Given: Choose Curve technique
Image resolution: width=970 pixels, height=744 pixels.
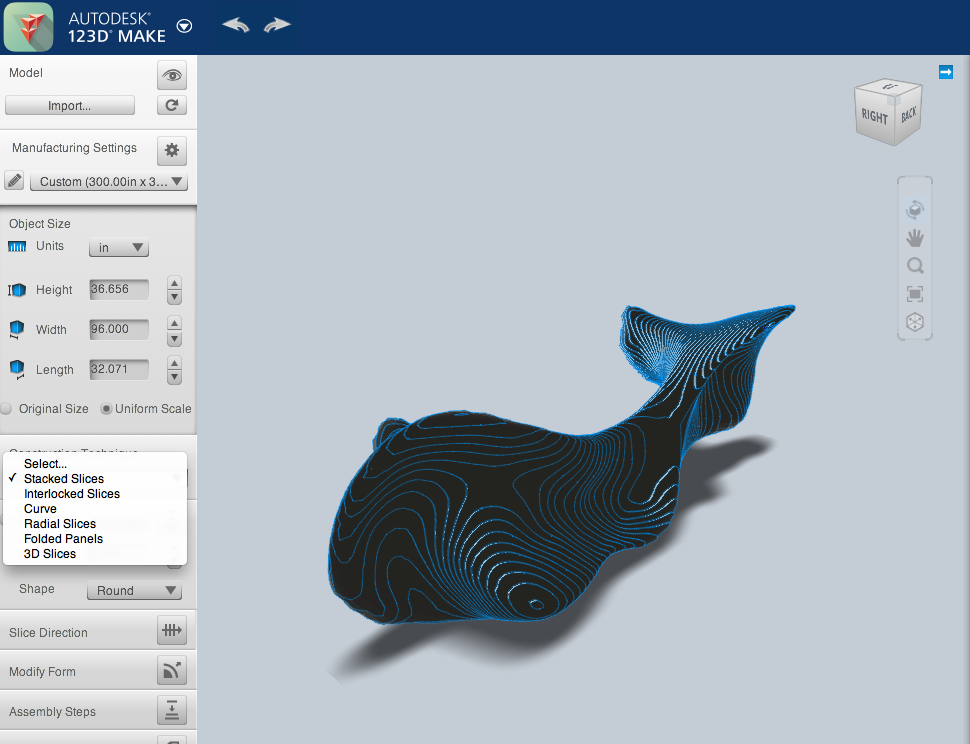Looking at the screenshot, I should pyautogui.click(x=95, y=508).
